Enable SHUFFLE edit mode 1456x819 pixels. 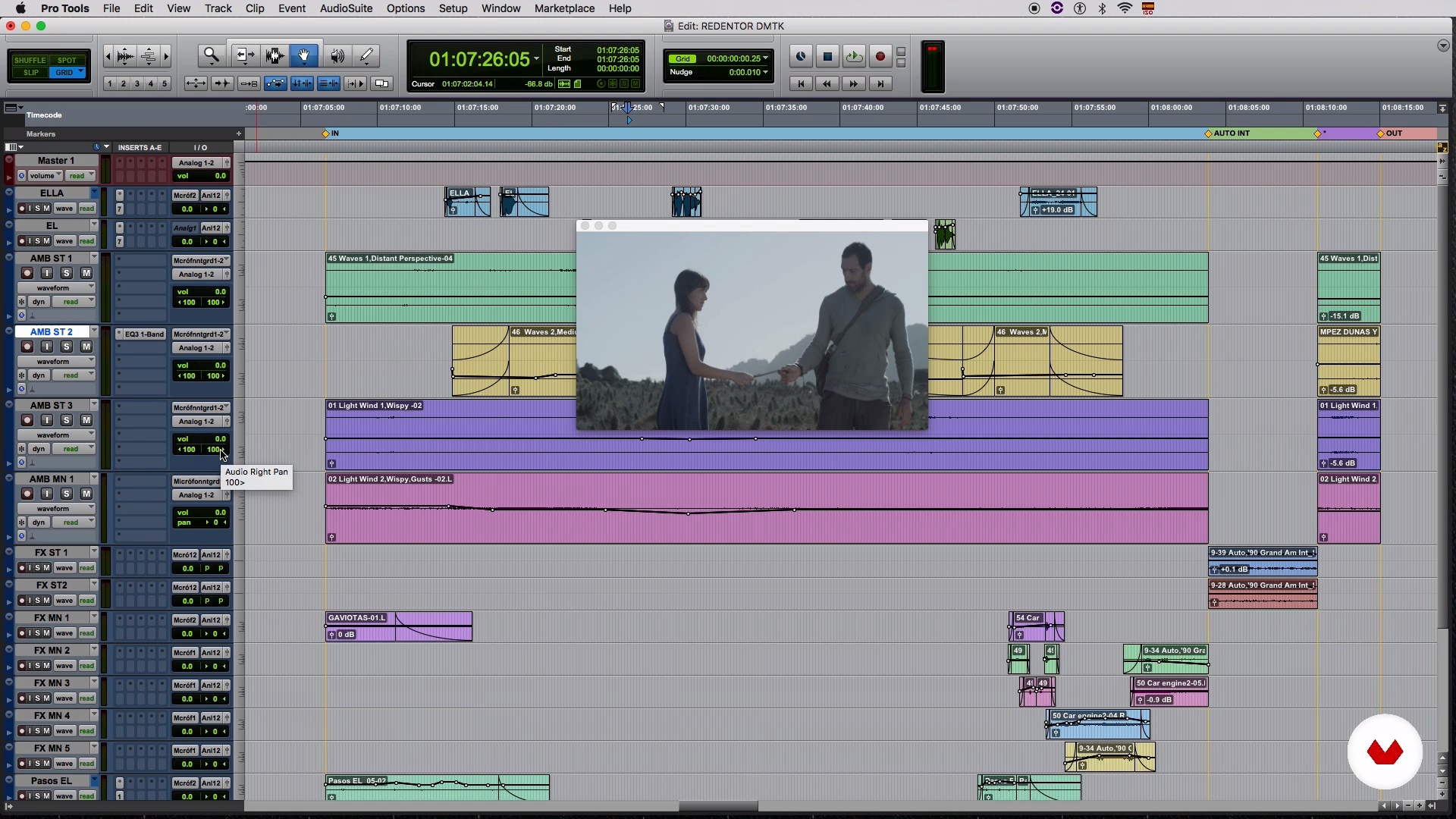point(30,60)
